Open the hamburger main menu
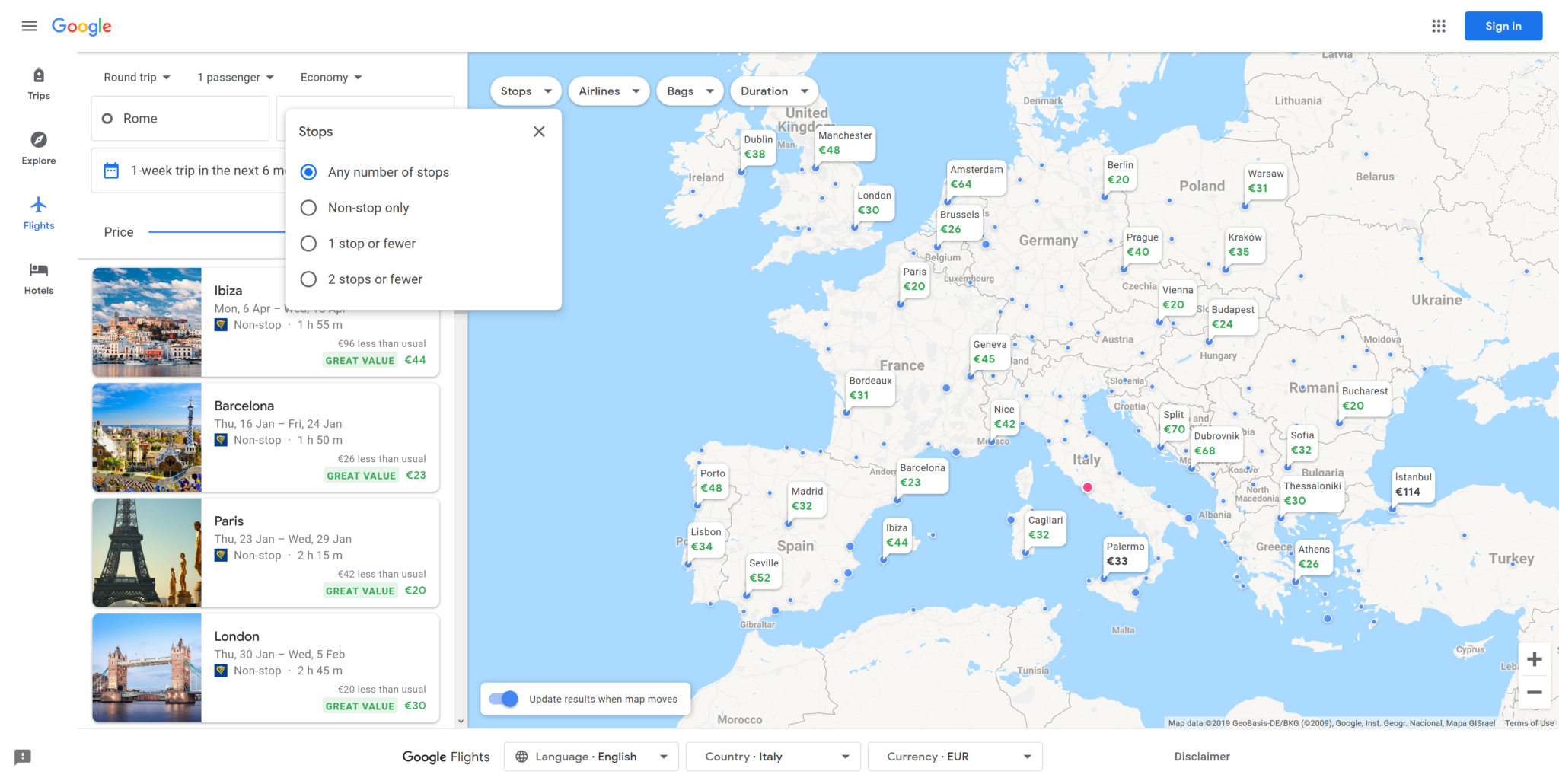This screenshot has height=784, width=1559. 29,26
